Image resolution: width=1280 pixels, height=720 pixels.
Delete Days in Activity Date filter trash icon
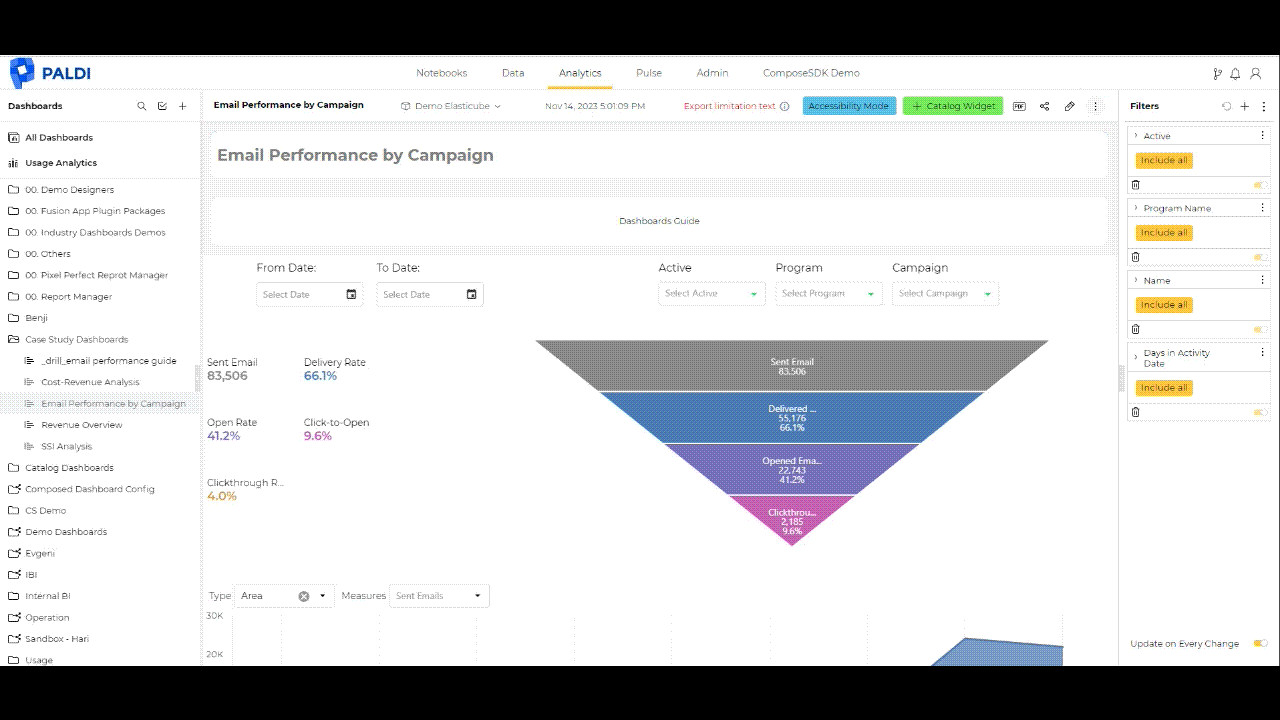point(1135,412)
